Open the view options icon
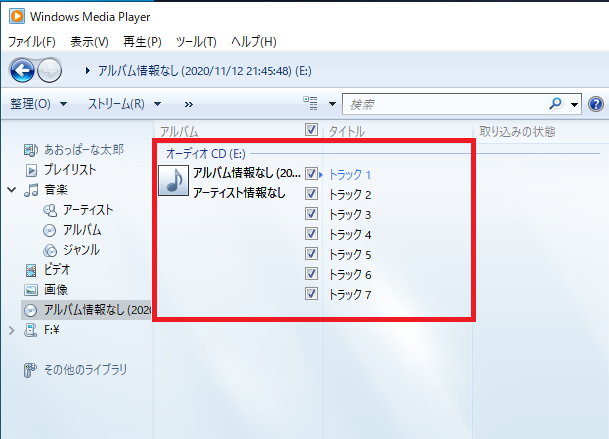The width and height of the screenshot is (609, 439). pyautogui.click(x=311, y=104)
